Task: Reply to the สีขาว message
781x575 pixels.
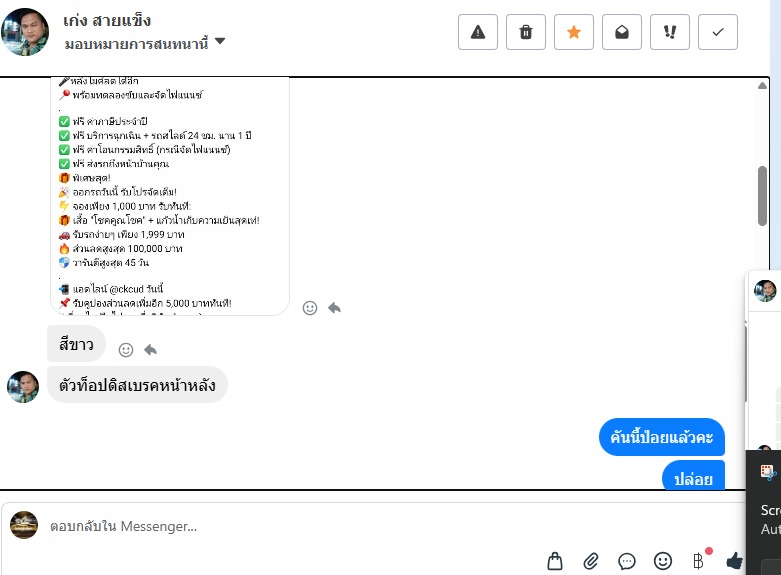Action: [x=150, y=350]
